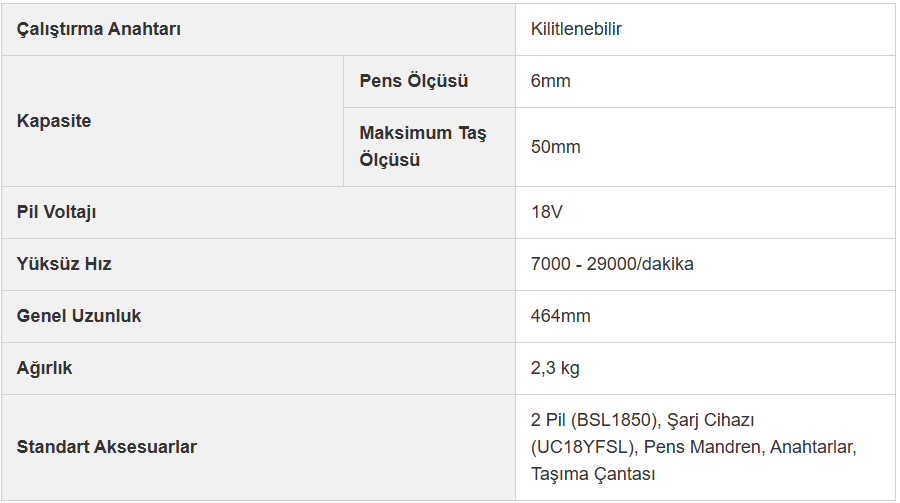
Task: Select the Kilitlenebilir value cell
Action: [705, 29]
